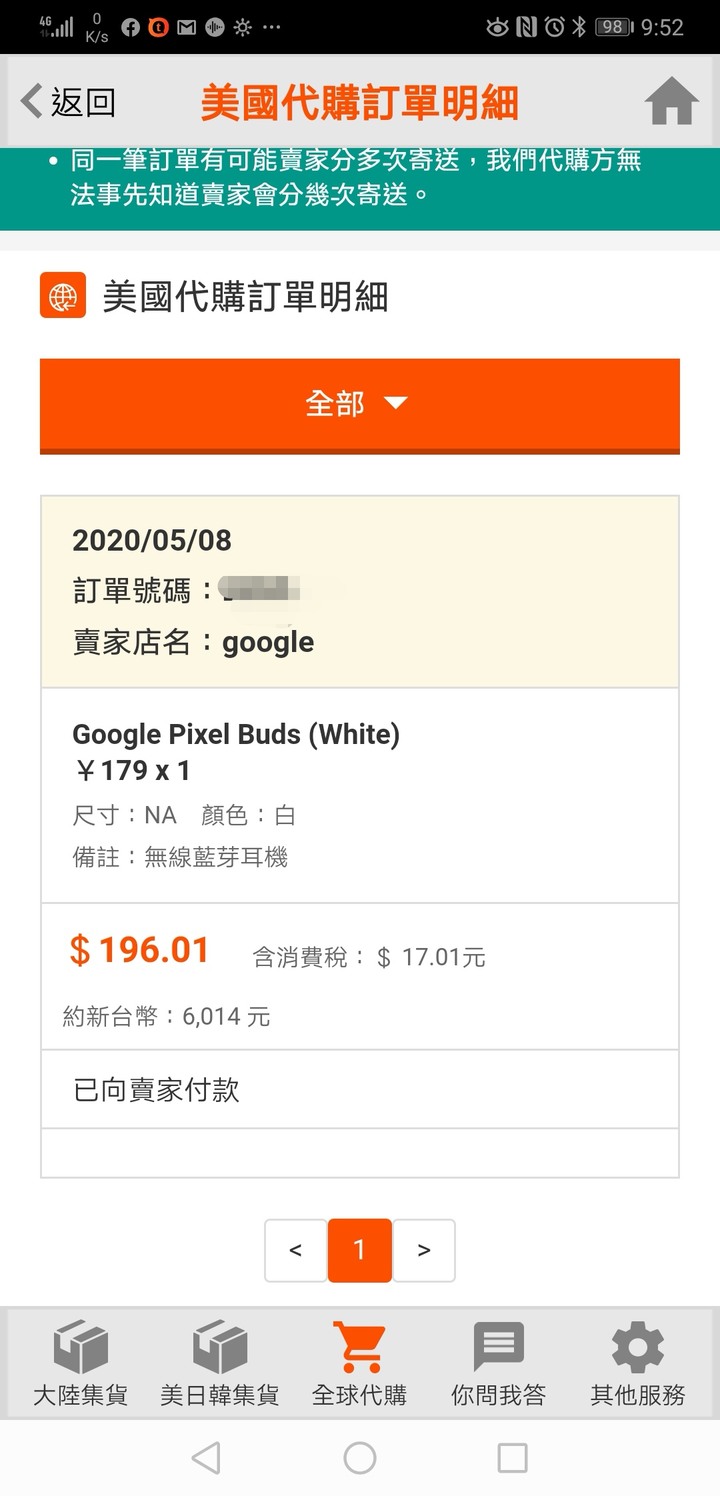720x1496 pixels.
Task: Tap the 已向賣家付款 status row
Action: [360, 1089]
